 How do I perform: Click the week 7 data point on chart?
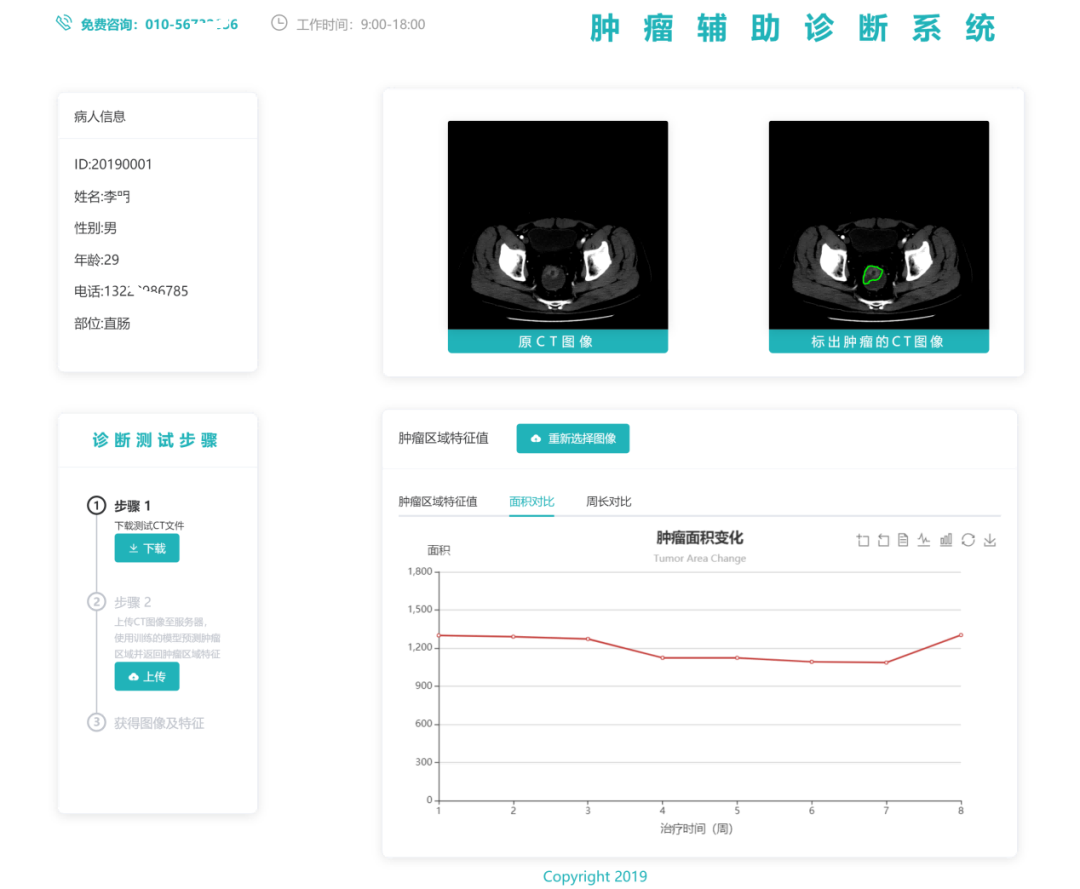[886, 662]
